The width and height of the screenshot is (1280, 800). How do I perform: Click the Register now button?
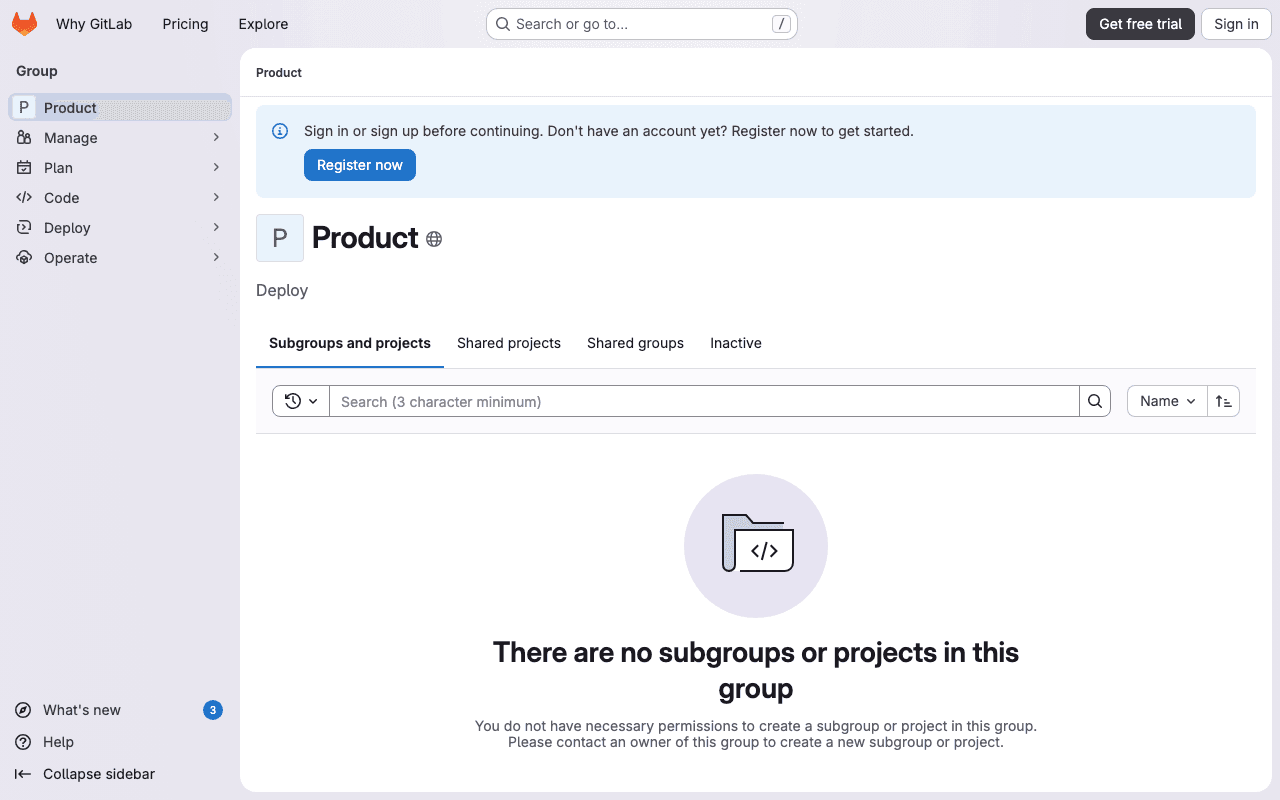click(360, 165)
